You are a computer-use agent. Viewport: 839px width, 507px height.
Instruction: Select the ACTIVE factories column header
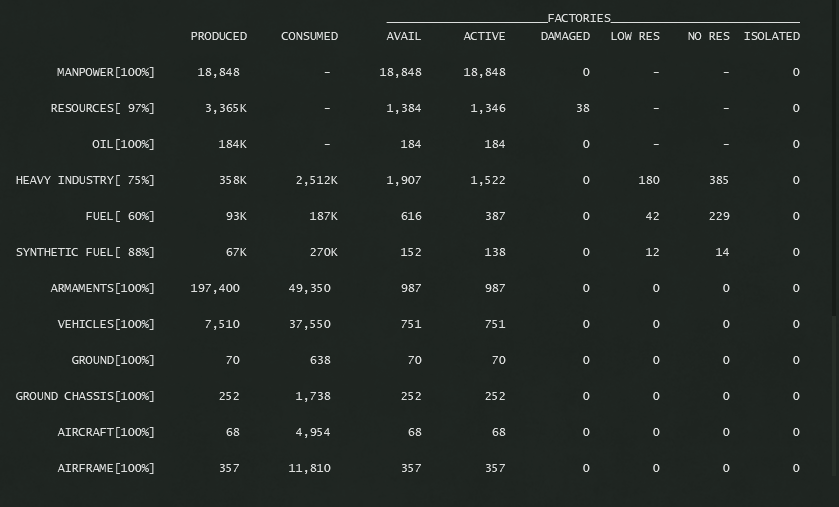[x=484, y=36]
